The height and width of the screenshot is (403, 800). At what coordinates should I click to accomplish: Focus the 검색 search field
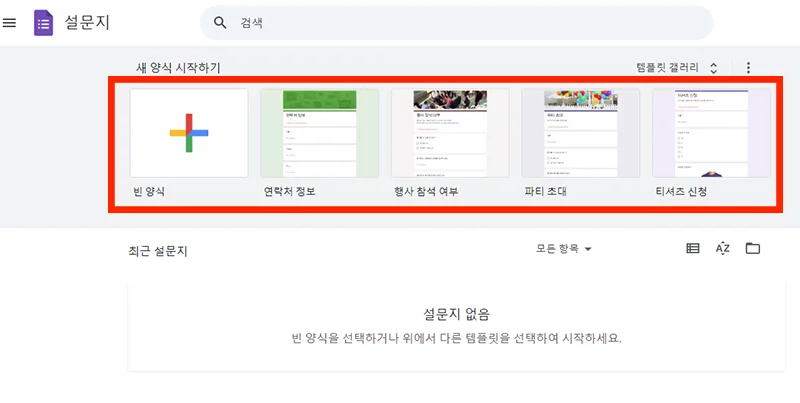click(457, 23)
